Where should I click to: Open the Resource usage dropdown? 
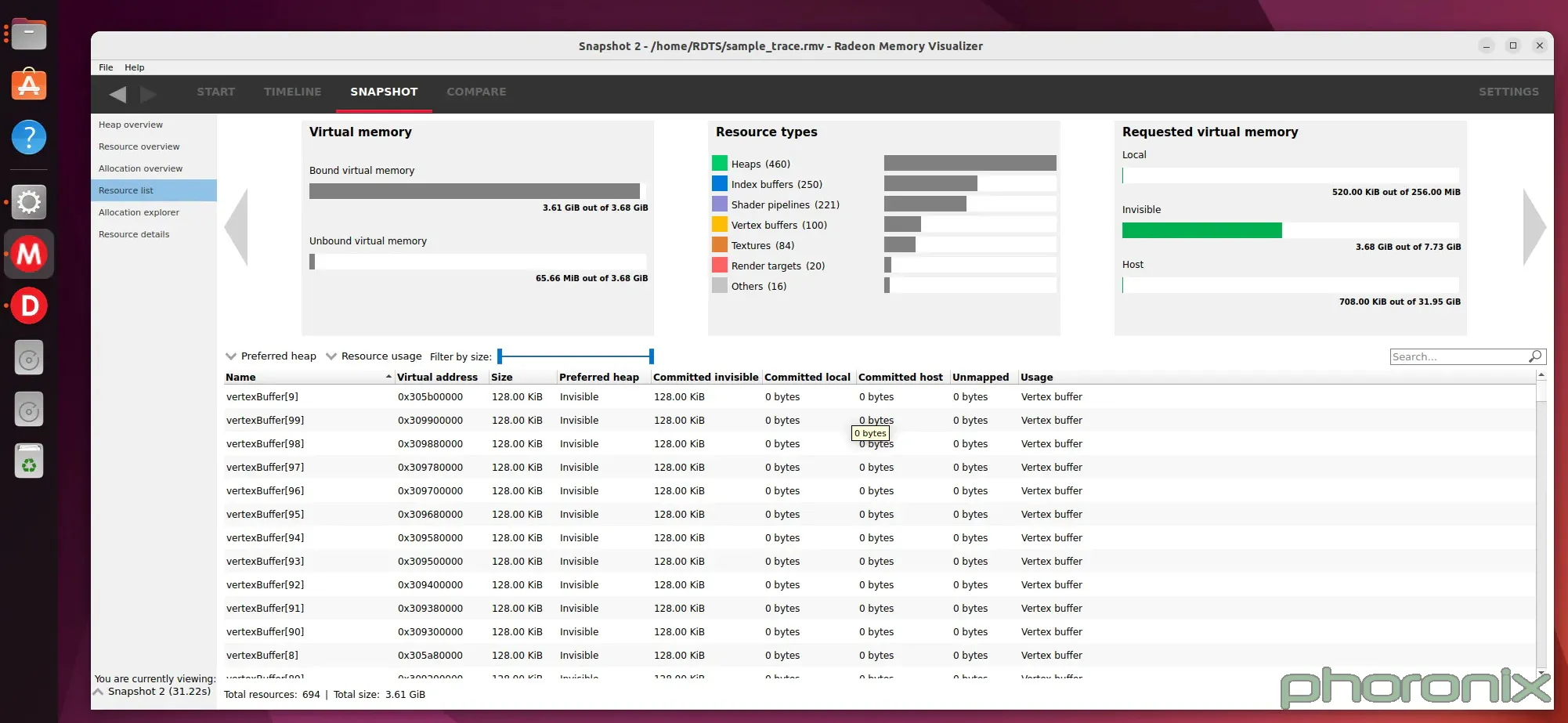(374, 356)
